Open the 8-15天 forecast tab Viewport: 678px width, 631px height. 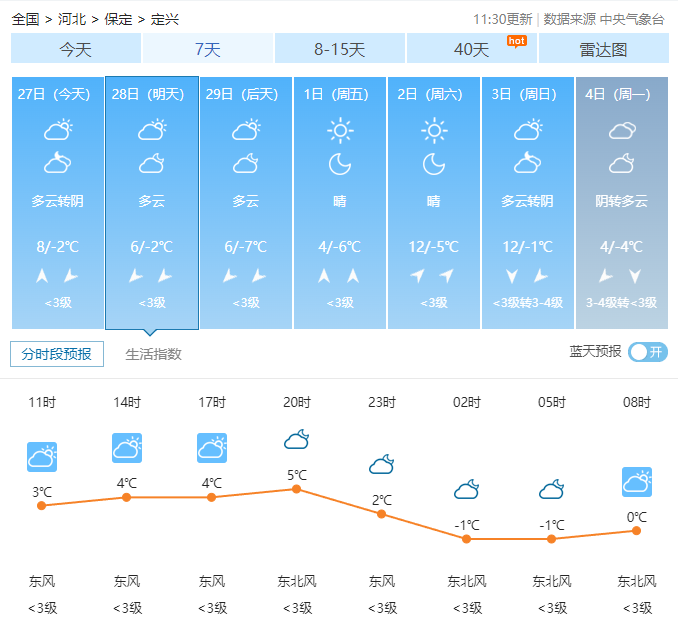(x=339, y=49)
